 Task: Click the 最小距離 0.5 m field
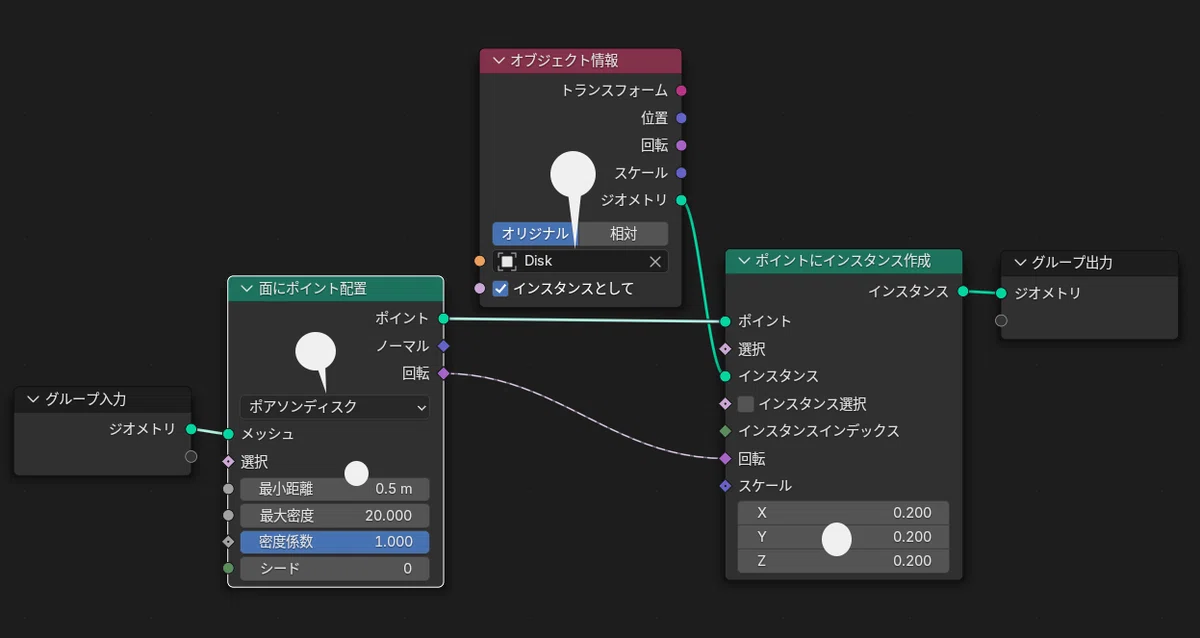pos(334,489)
